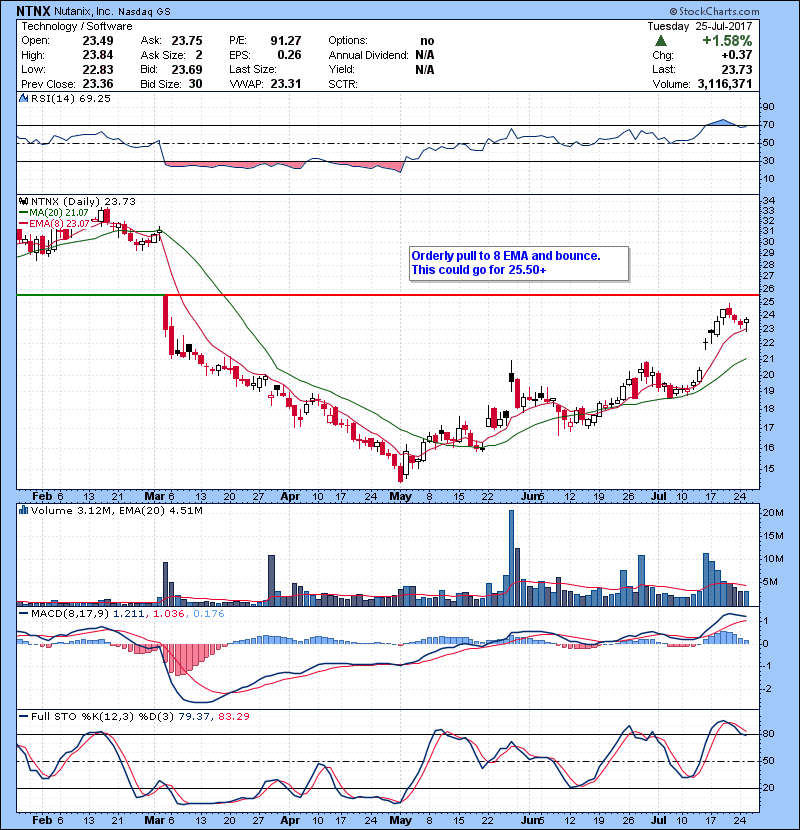The image size is (800, 830).
Task: Click the 90 label on the RSI axis
Action: click(768, 106)
